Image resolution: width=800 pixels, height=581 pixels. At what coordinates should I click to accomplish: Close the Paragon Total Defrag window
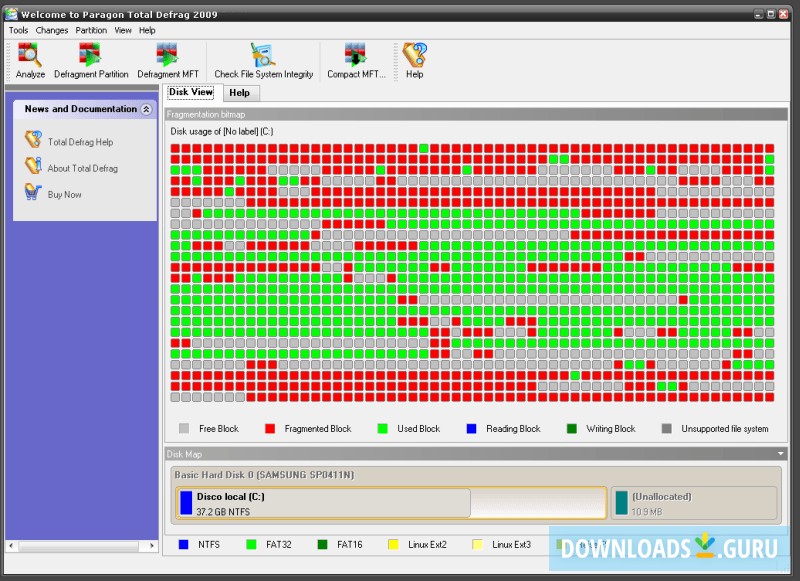click(x=783, y=14)
